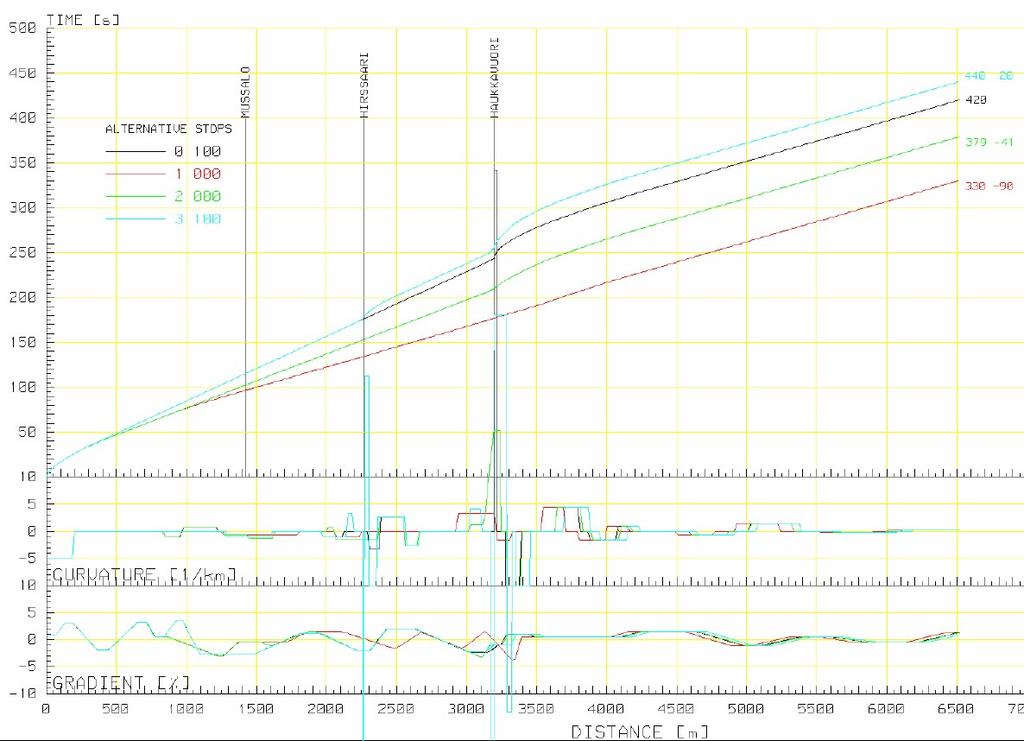Click the 4500 tick on the DISTANCE axis
Screen dimensions: 1024x741
click(x=677, y=709)
